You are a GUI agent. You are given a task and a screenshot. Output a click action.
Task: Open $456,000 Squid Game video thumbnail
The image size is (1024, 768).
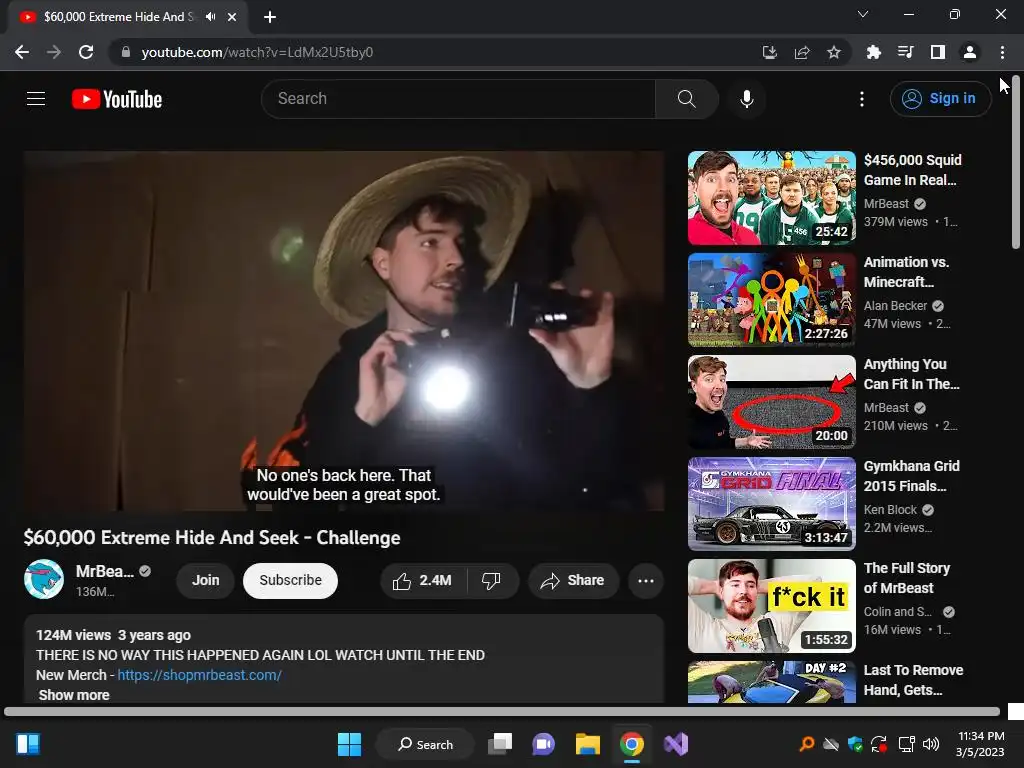click(771, 198)
